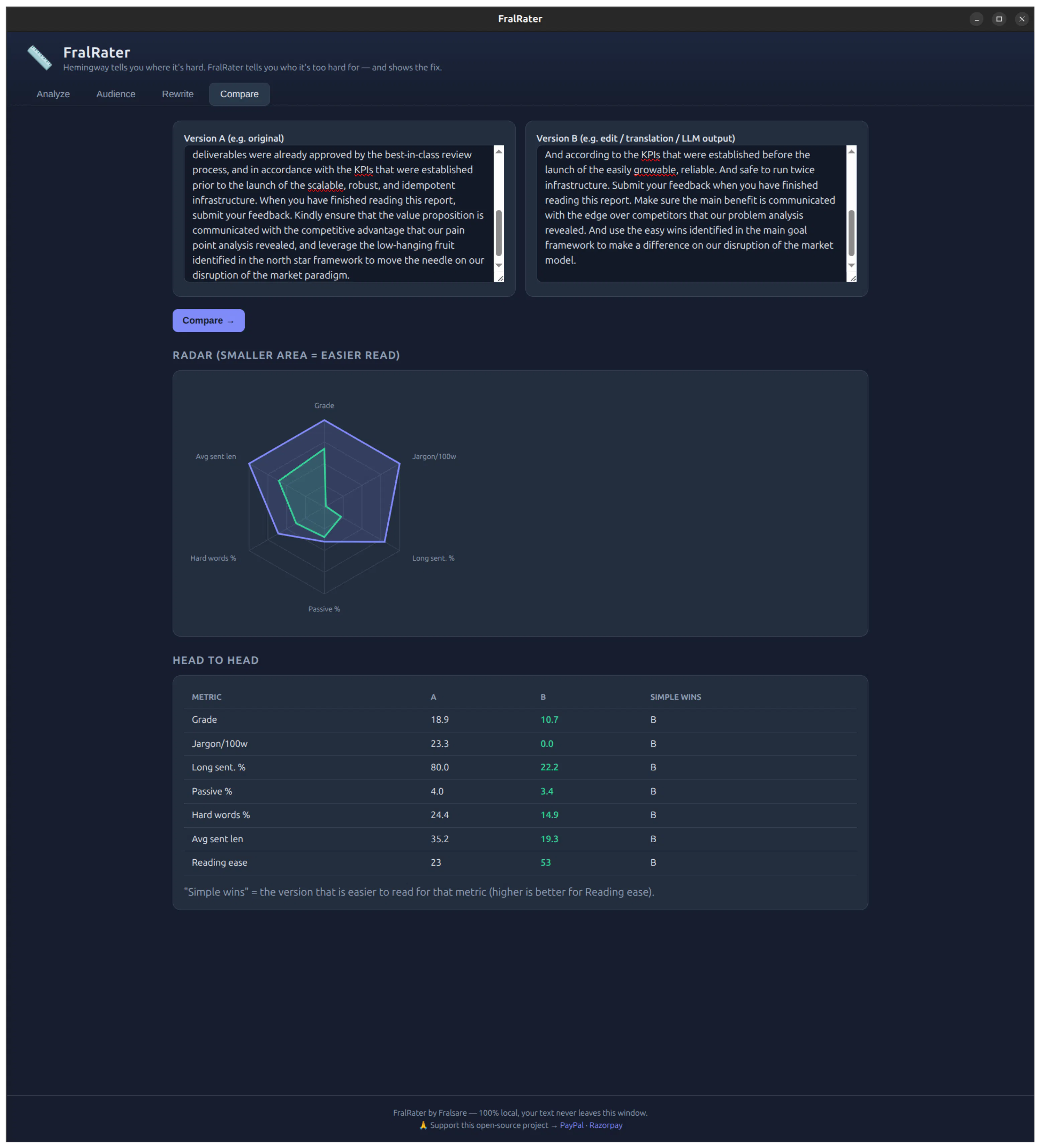
Task: Click Reading ease value 53
Action: click(546, 862)
